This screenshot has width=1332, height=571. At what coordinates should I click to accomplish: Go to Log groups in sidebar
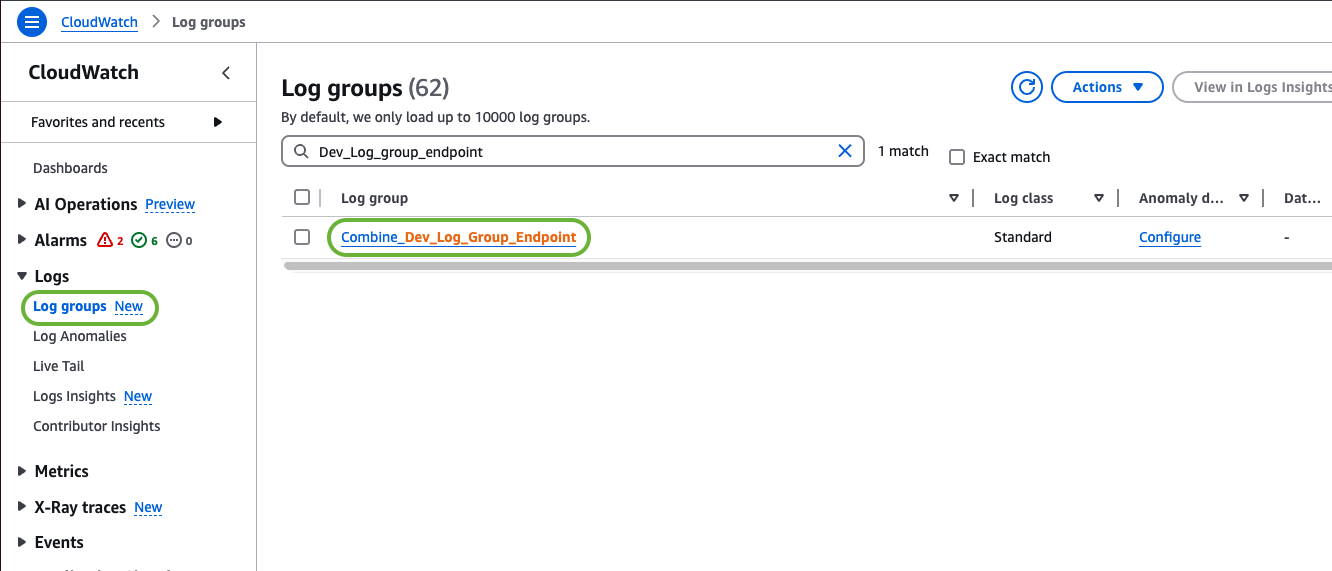[x=70, y=306]
